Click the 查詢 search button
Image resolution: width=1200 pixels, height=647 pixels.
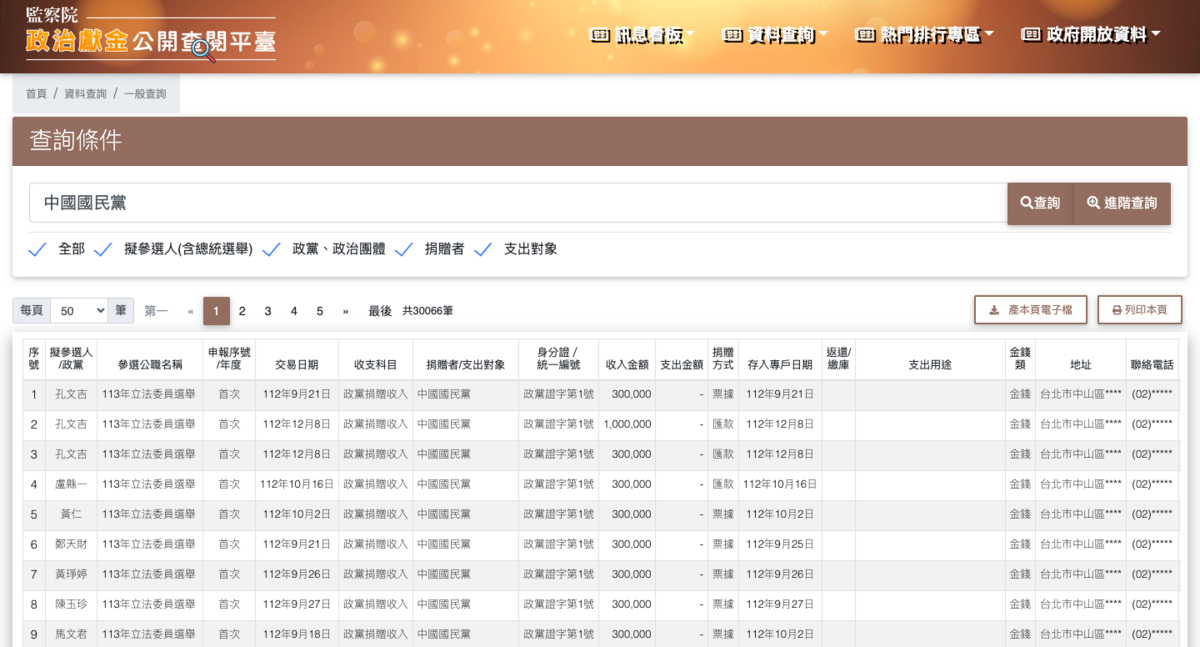coord(1040,203)
